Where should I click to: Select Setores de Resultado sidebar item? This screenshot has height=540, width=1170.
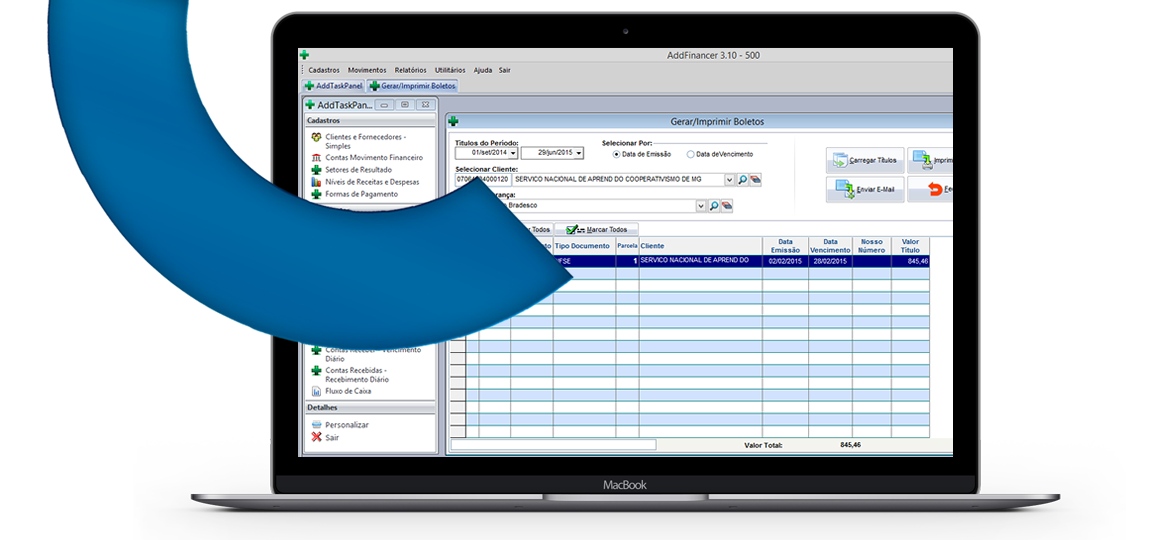(x=358, y=170)
